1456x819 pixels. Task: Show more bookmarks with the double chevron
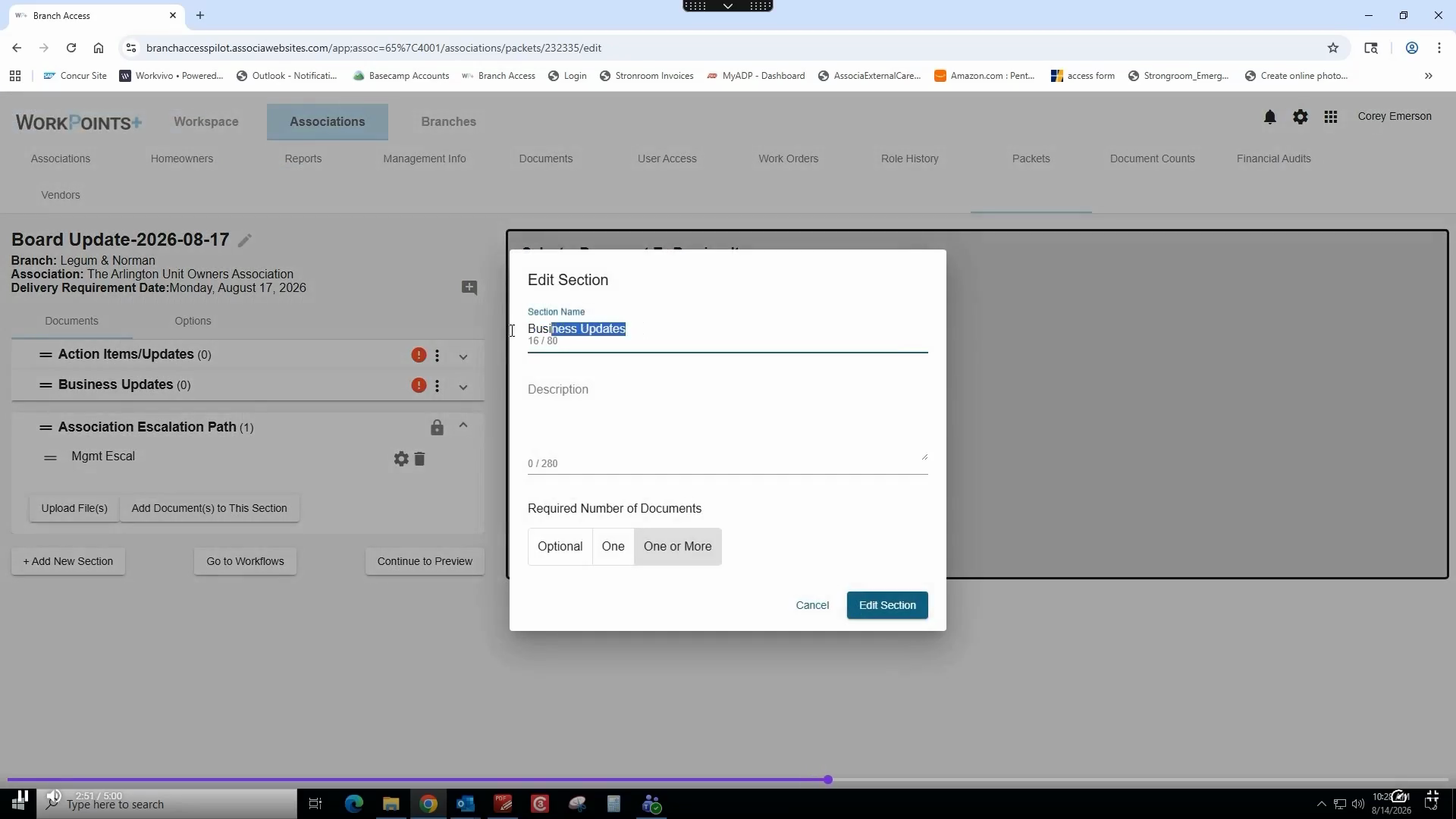1428,76
